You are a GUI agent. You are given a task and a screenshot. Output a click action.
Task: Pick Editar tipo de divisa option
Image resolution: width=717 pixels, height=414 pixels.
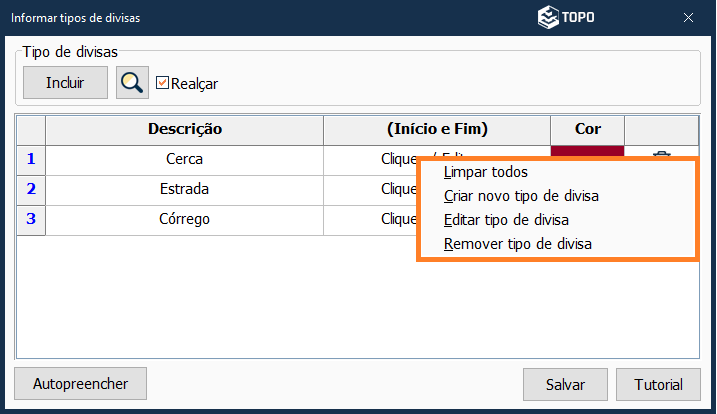click(506, 220)
